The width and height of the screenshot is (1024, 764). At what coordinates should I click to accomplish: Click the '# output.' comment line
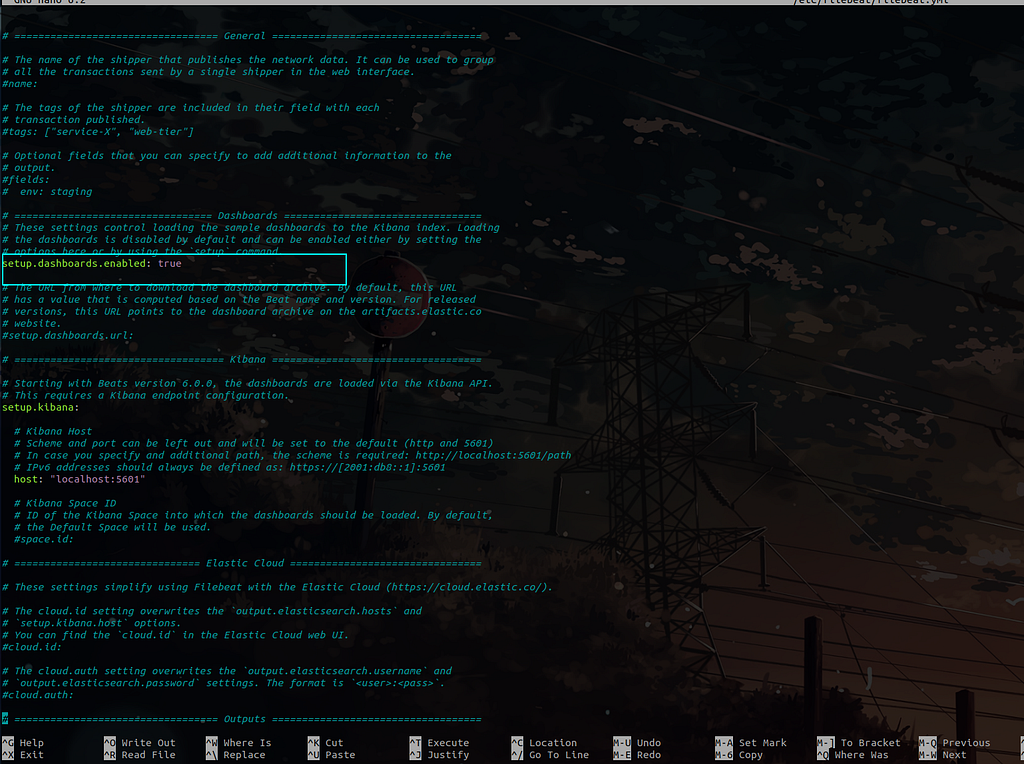point(29,168)
